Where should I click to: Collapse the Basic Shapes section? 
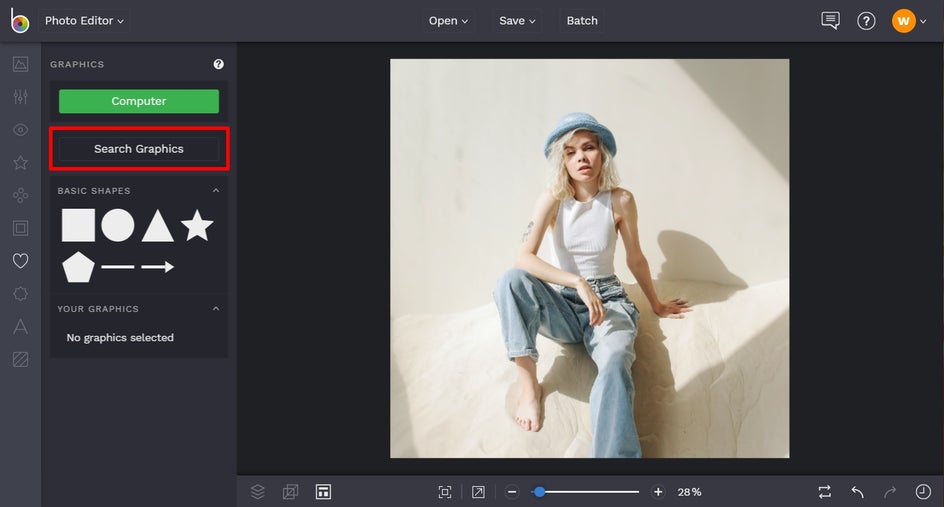[x=216, y=190]
